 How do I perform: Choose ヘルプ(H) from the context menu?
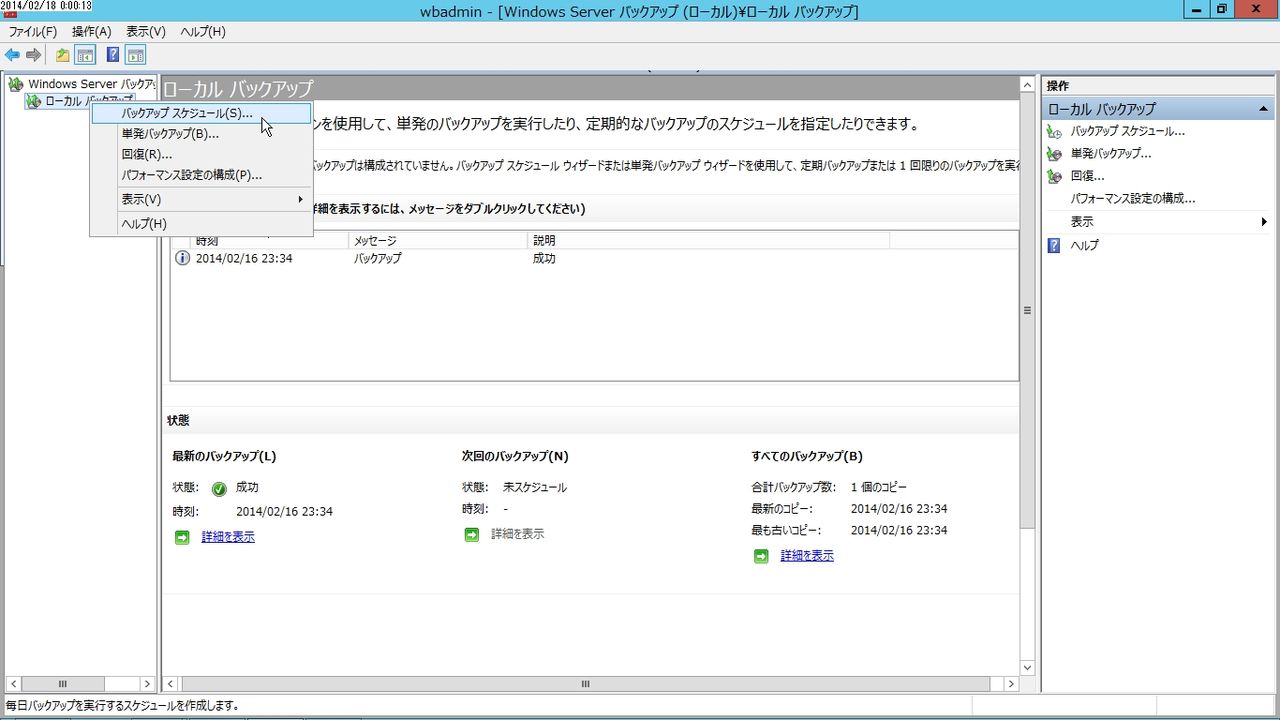point(202,224)
